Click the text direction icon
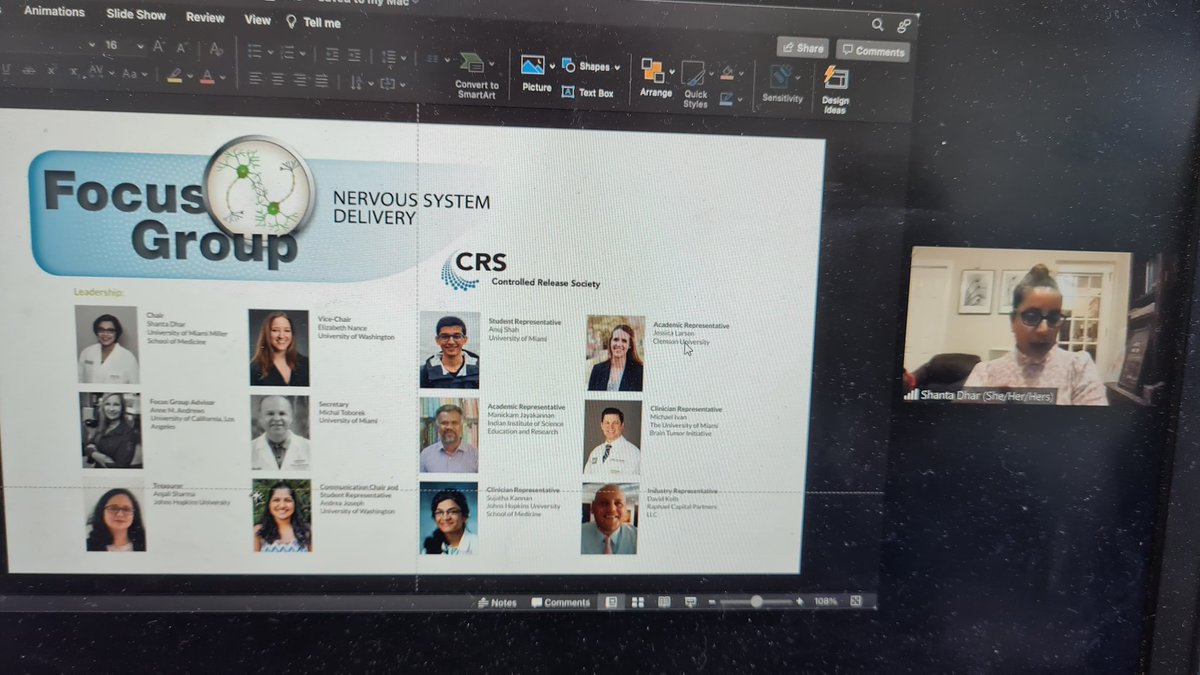The height and width of the screenshot is (675, 1200). point(357,82)
